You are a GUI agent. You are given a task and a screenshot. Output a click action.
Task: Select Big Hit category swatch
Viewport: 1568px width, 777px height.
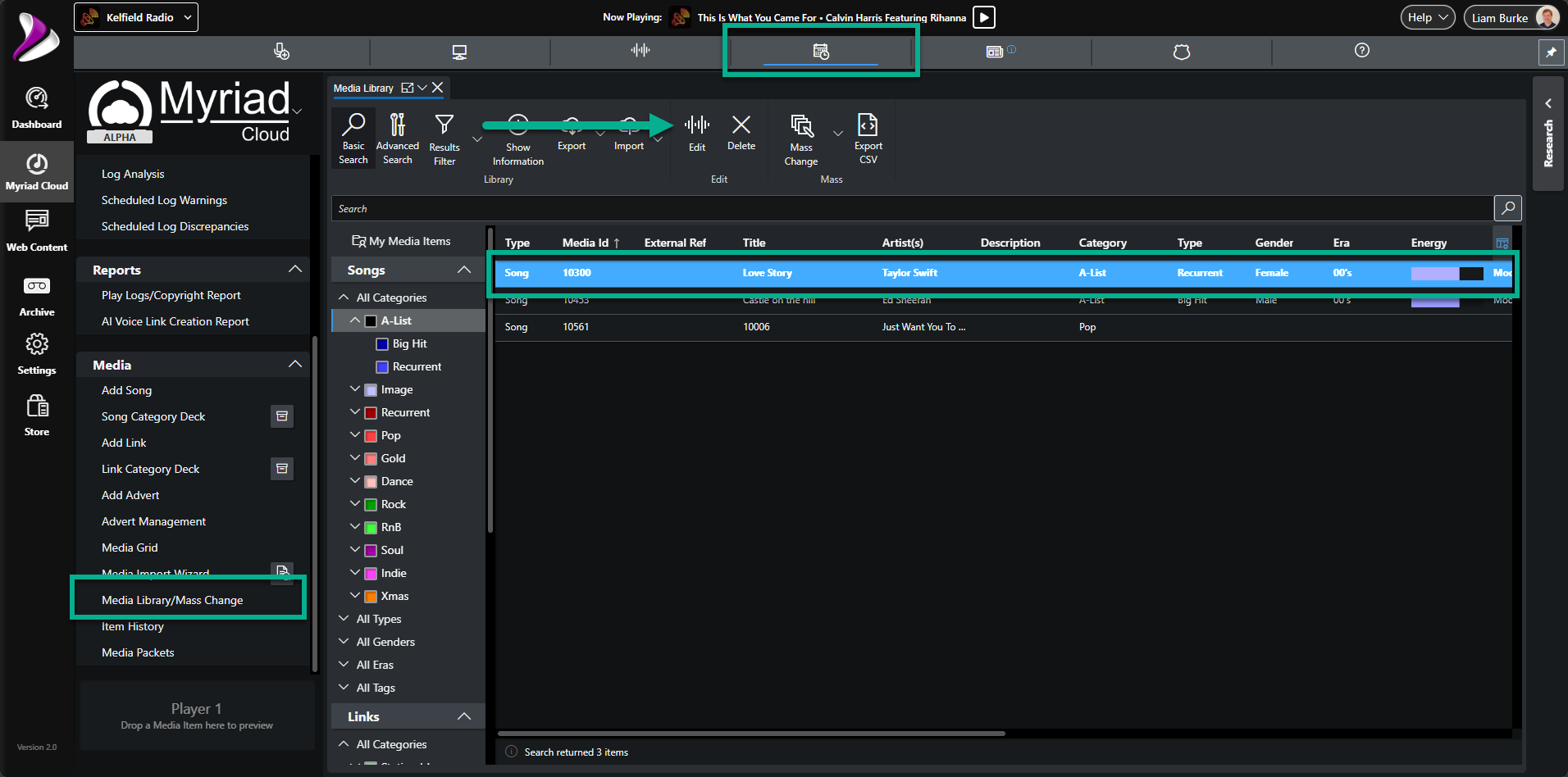point(382,343)
